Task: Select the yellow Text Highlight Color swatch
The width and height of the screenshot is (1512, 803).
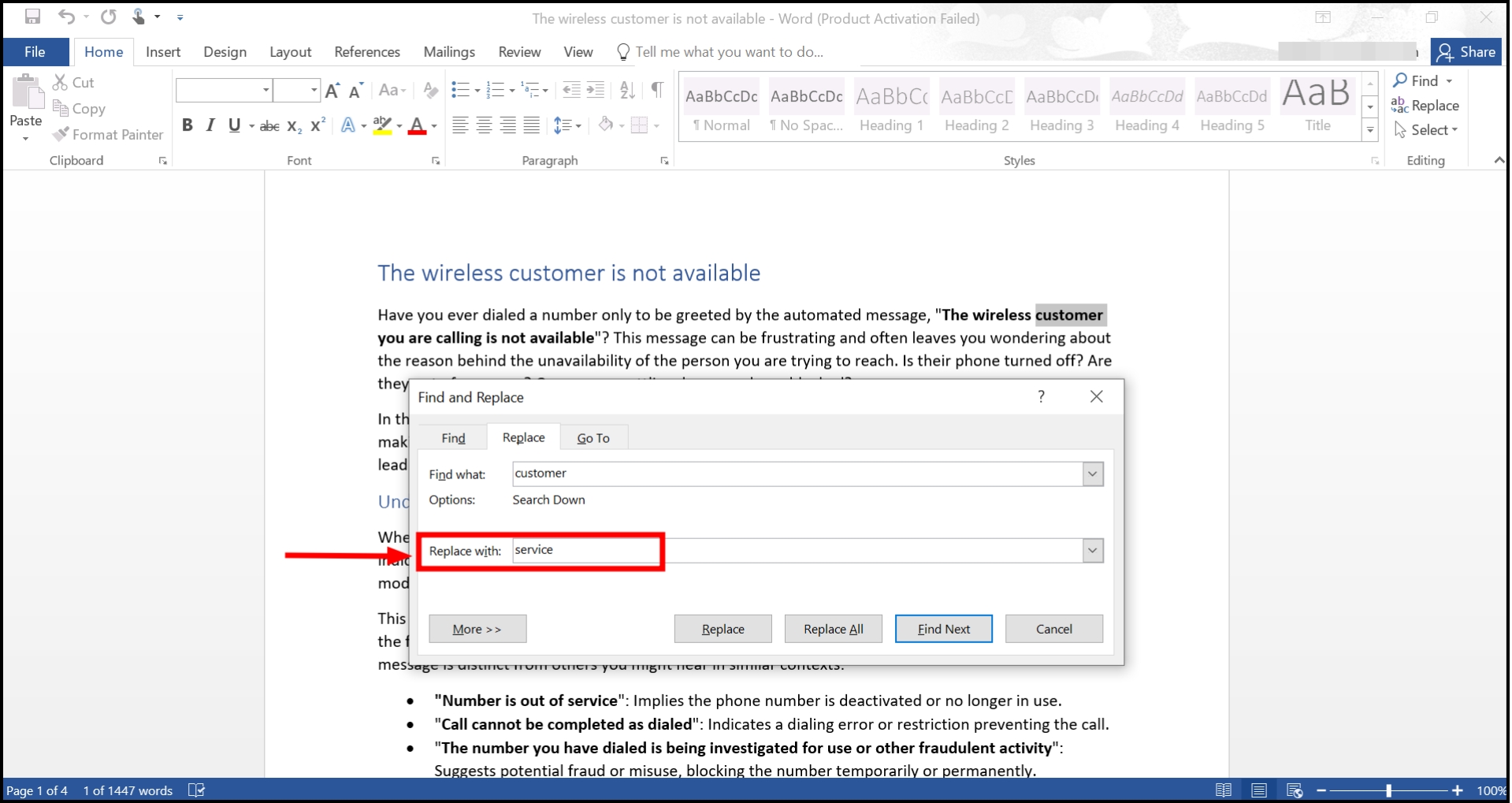Action: click(381, 125)
